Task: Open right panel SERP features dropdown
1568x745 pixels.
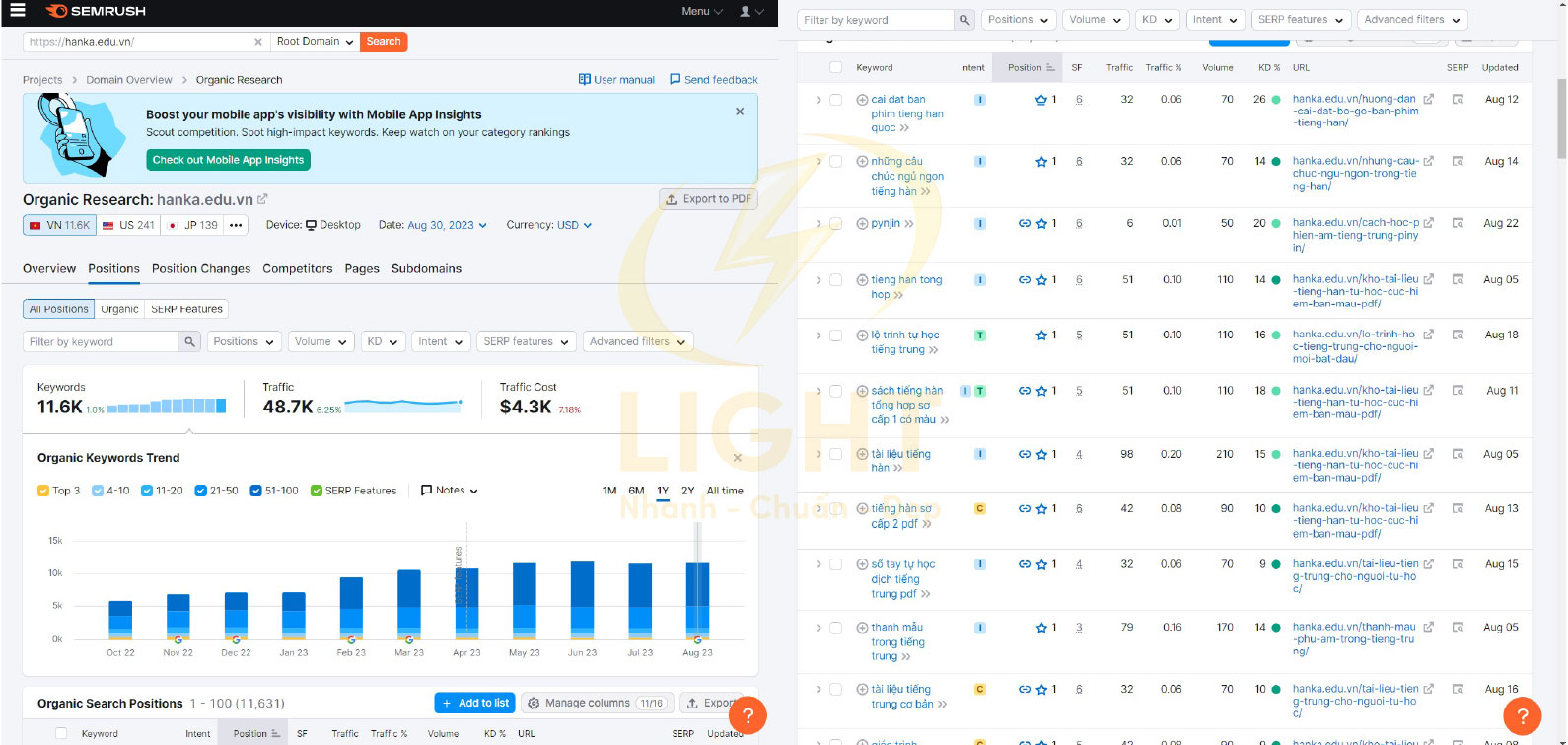Action: click(x=1300, y=20)
